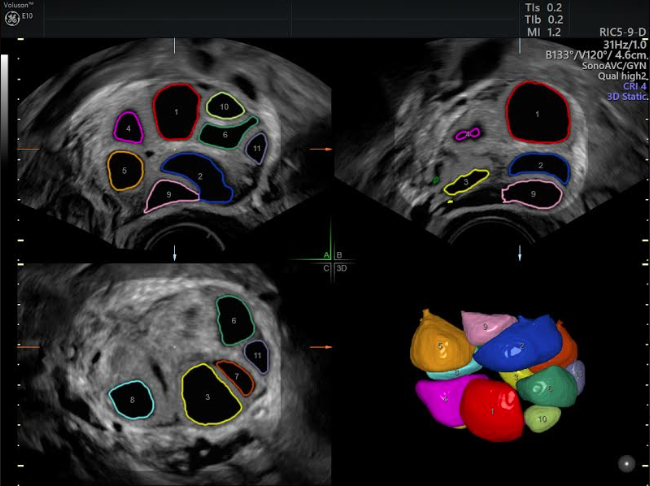Click the light green 3D follicle 10

pos(541,420)
